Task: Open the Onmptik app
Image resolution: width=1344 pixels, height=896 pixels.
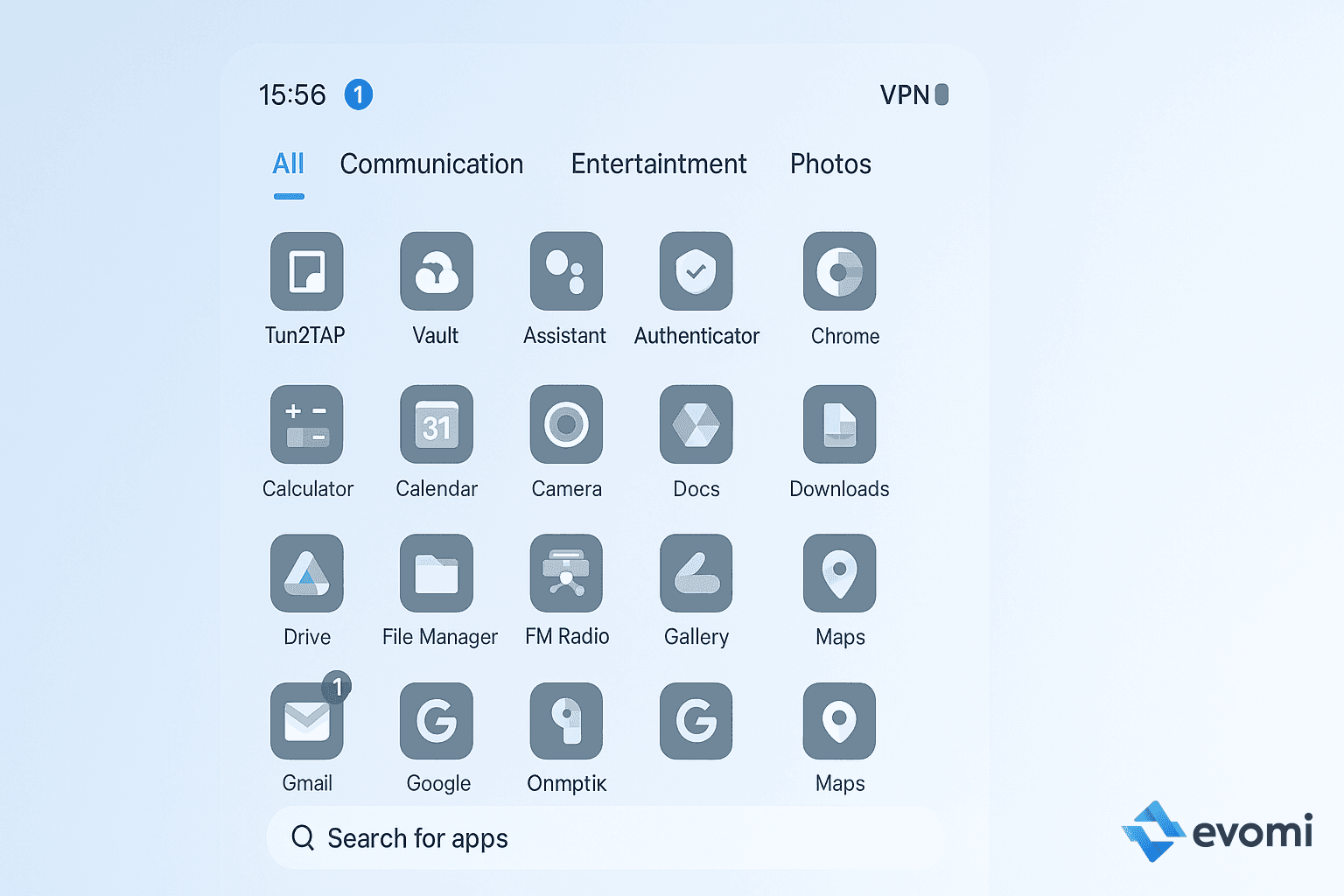Action: tap(566, 721)
